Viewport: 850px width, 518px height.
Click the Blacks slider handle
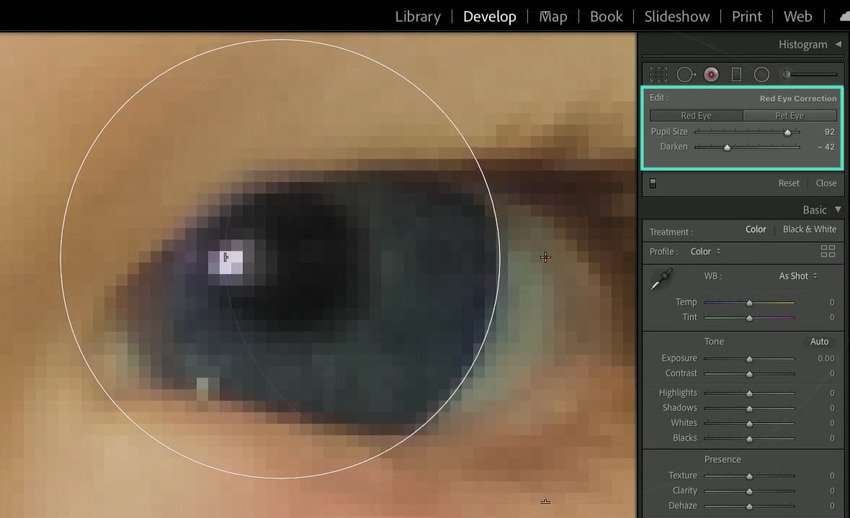(749, 438)
